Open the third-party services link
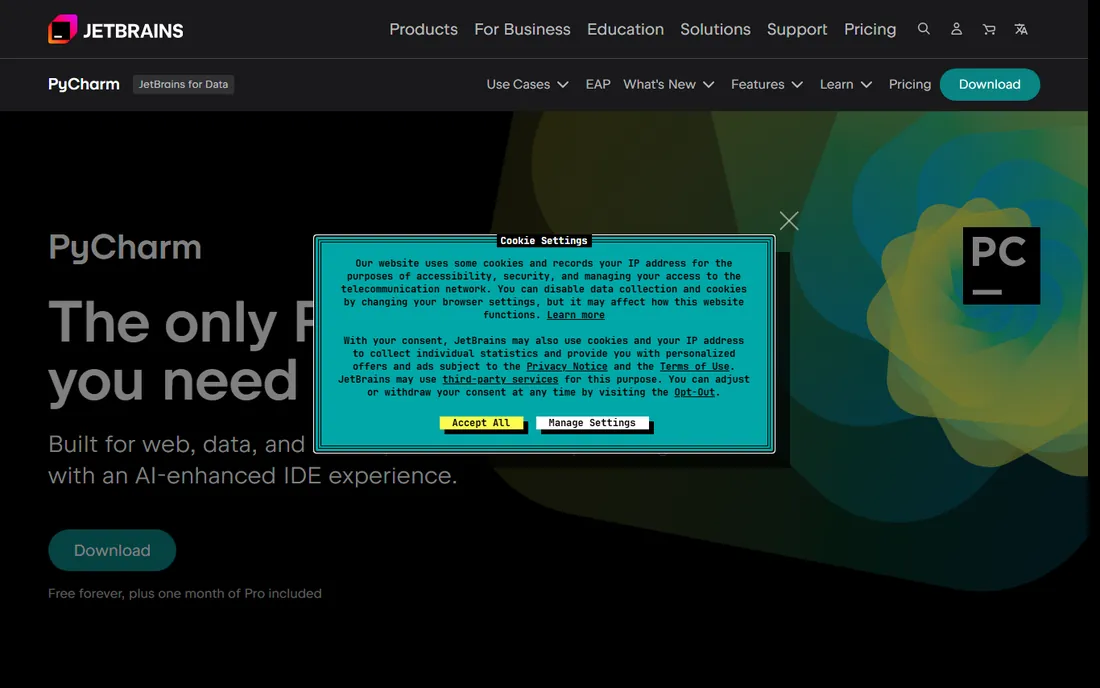Image resolution: width=1100 pixels, height=688 pixels. point(500,379)
